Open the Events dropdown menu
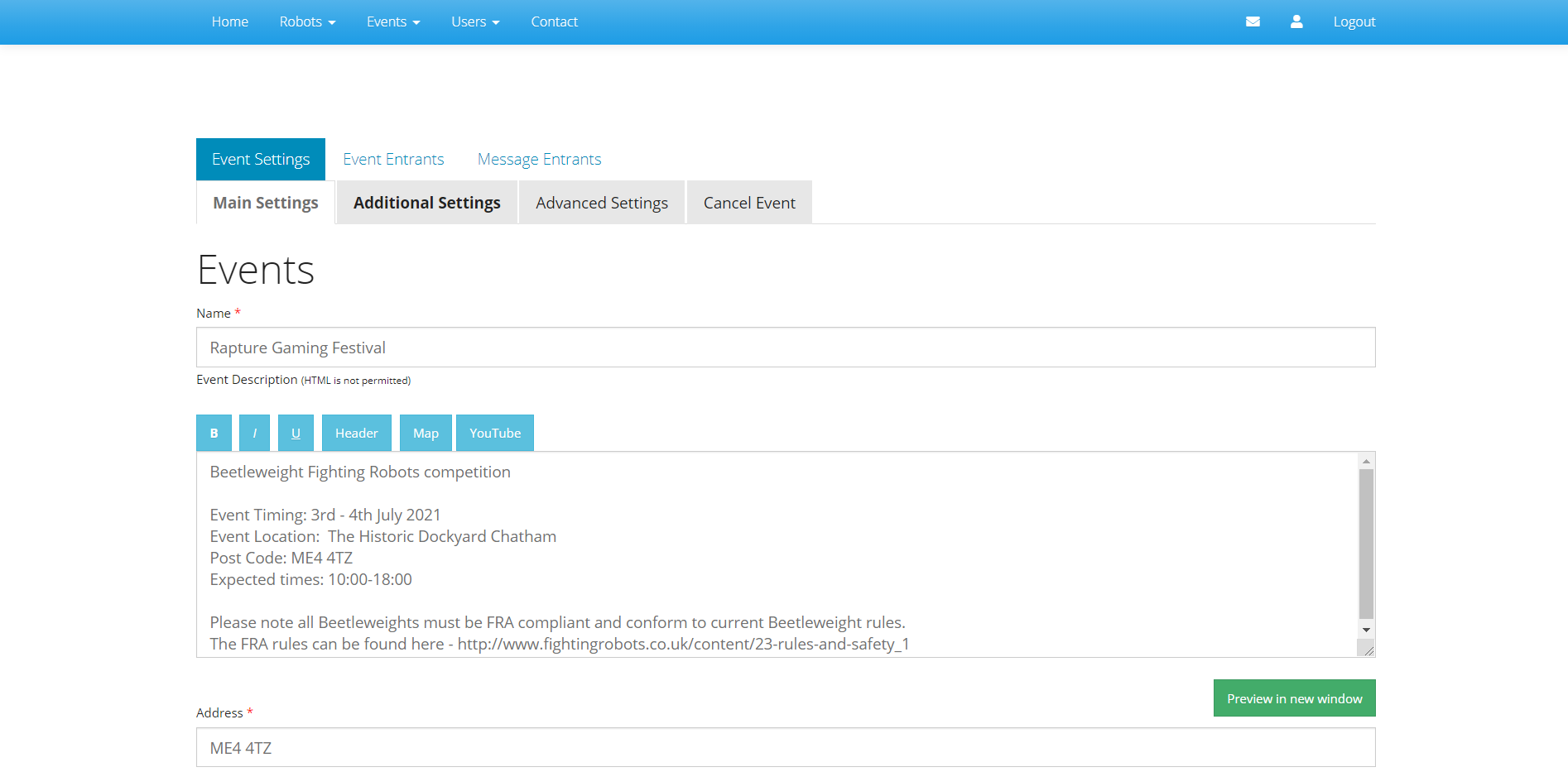 [x=393, y=22]
